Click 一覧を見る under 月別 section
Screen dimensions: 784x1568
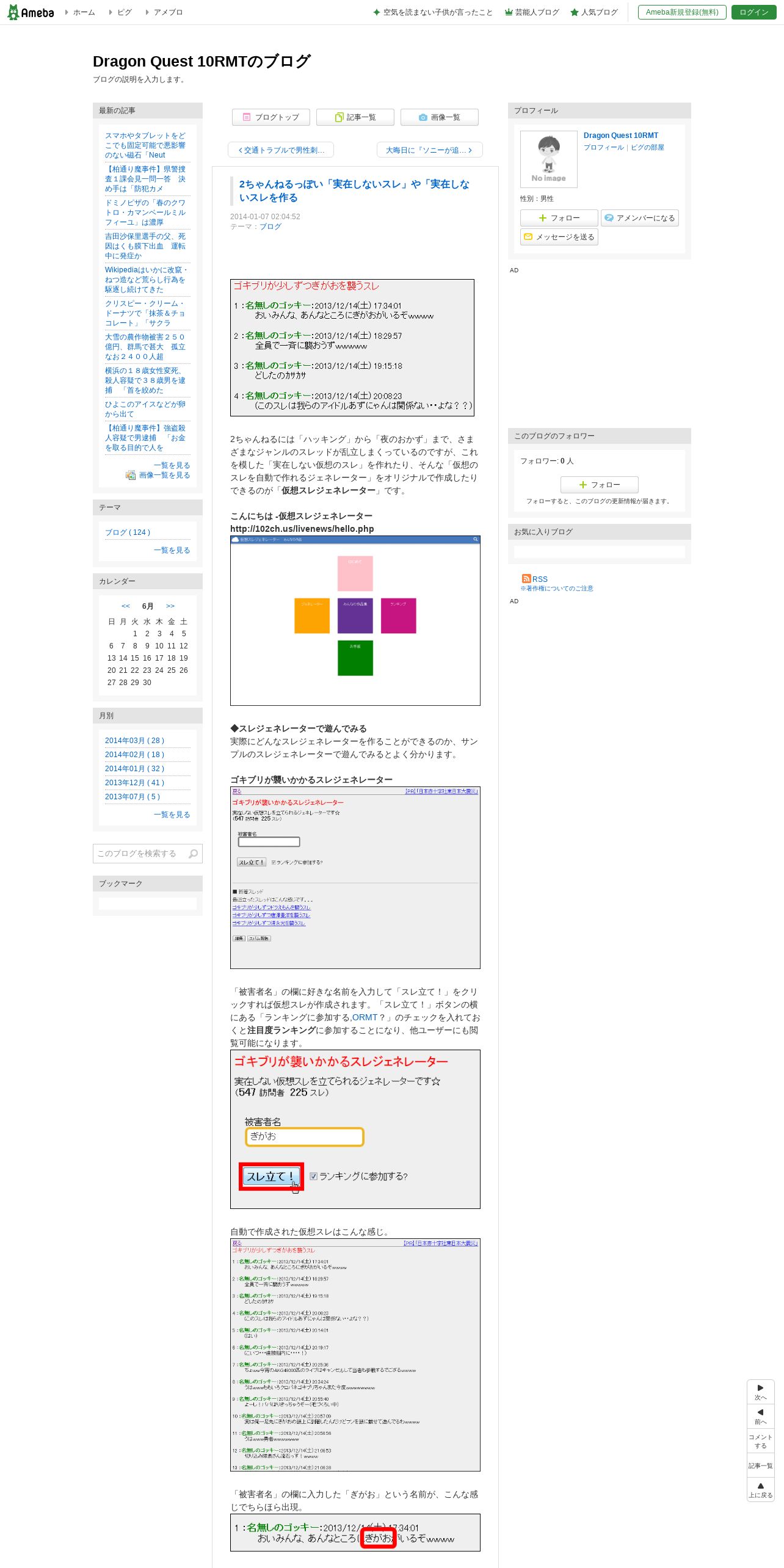(172, 815)
